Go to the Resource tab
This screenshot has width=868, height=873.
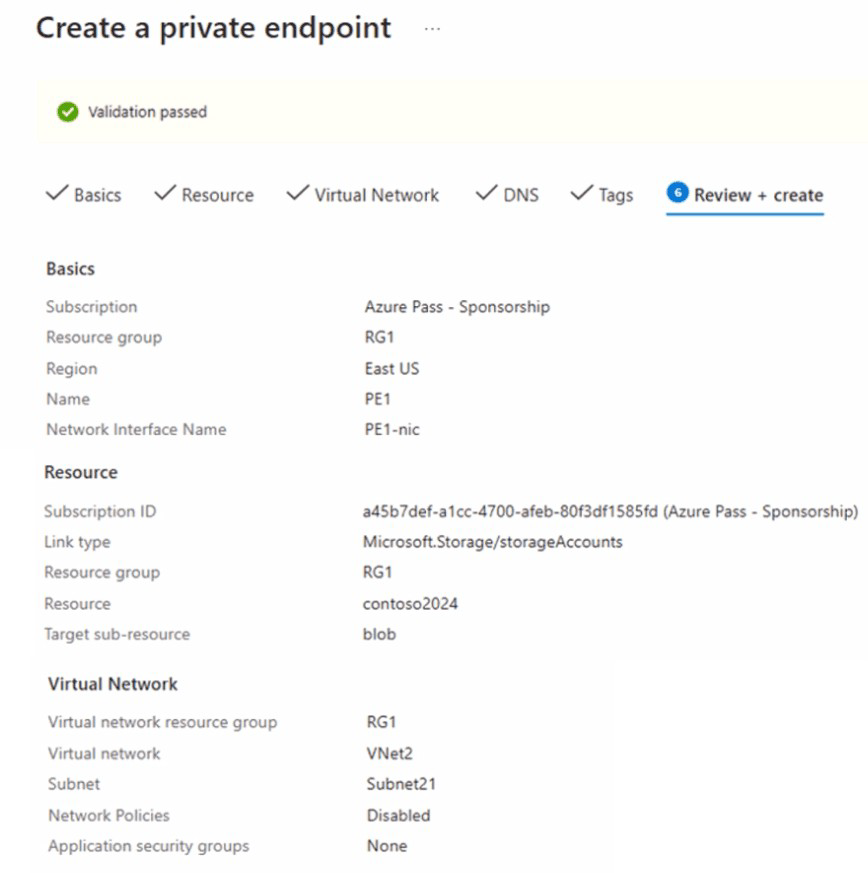point(217,195)
